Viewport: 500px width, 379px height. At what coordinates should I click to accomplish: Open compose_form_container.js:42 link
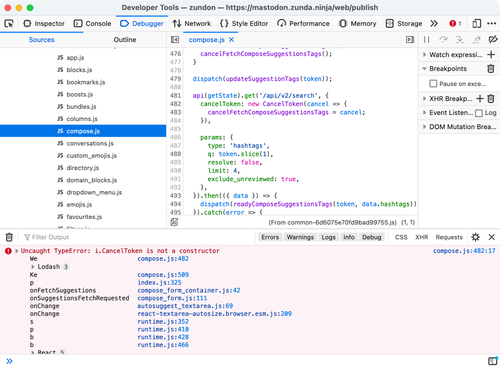point(189,290)
